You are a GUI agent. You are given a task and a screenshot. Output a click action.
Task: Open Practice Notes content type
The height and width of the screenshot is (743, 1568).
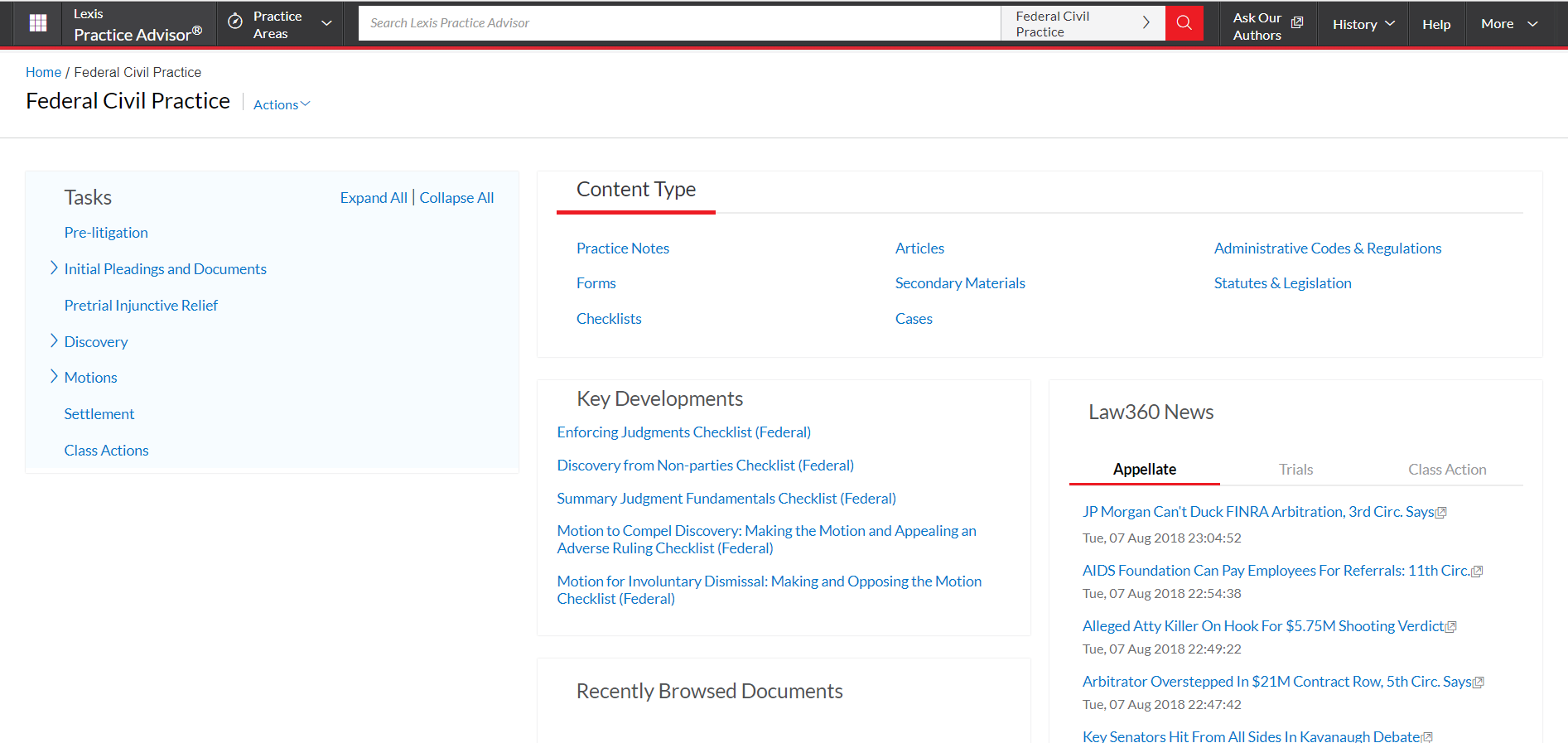(x=623, y=248)
